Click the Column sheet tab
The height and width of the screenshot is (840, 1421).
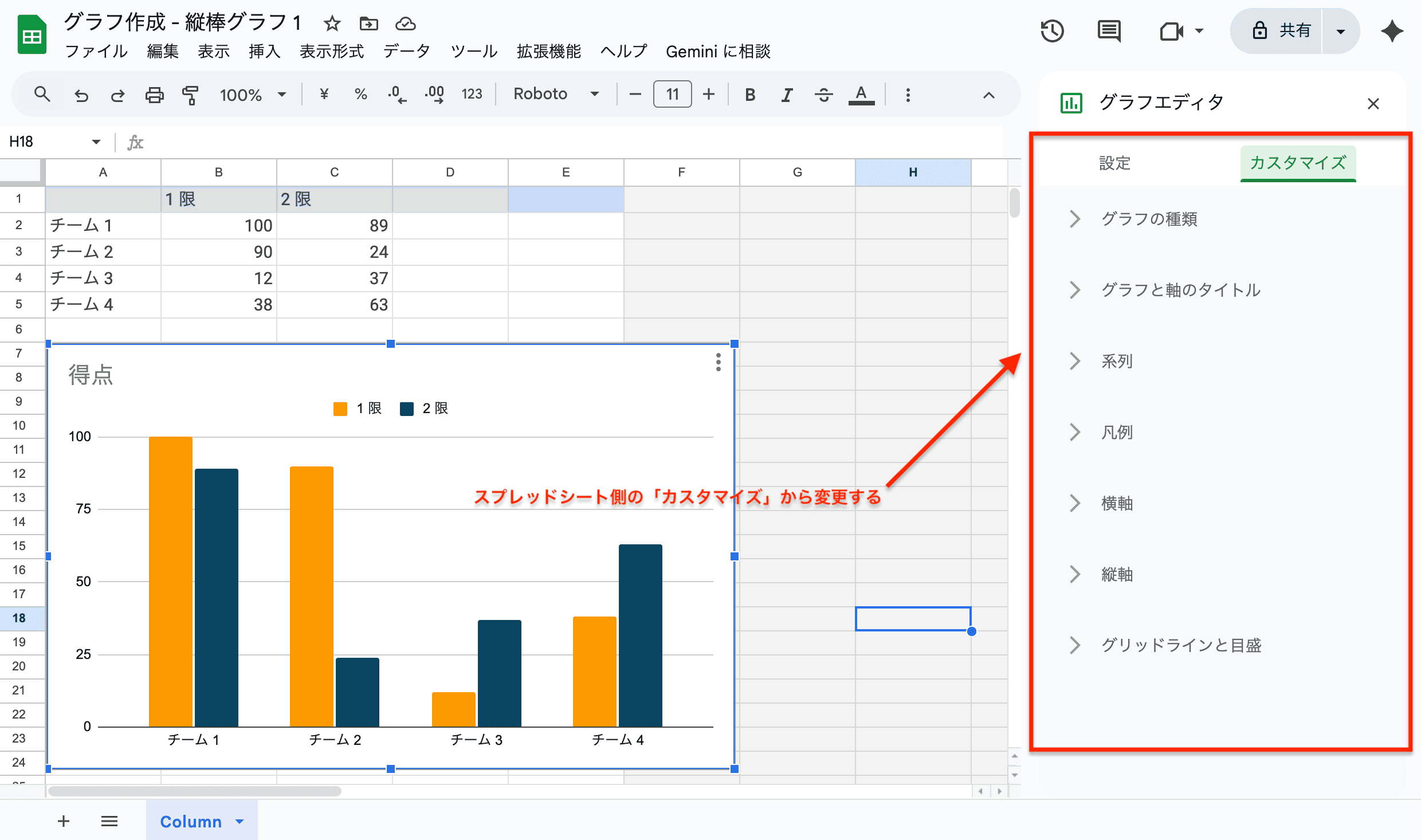point(191,821)
